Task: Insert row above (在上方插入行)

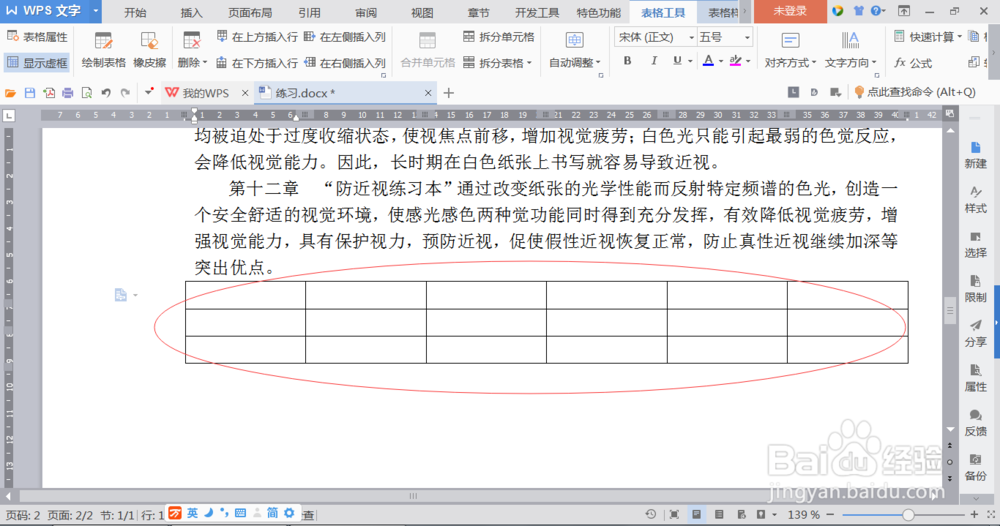Action: (257, 37)
